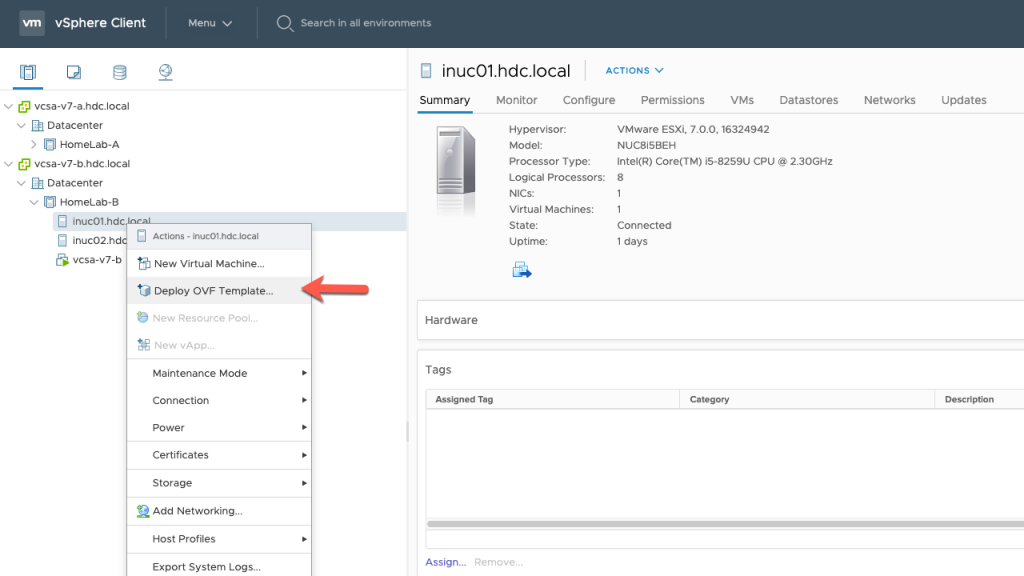Switch to the Permissions tab

(673, 100)
